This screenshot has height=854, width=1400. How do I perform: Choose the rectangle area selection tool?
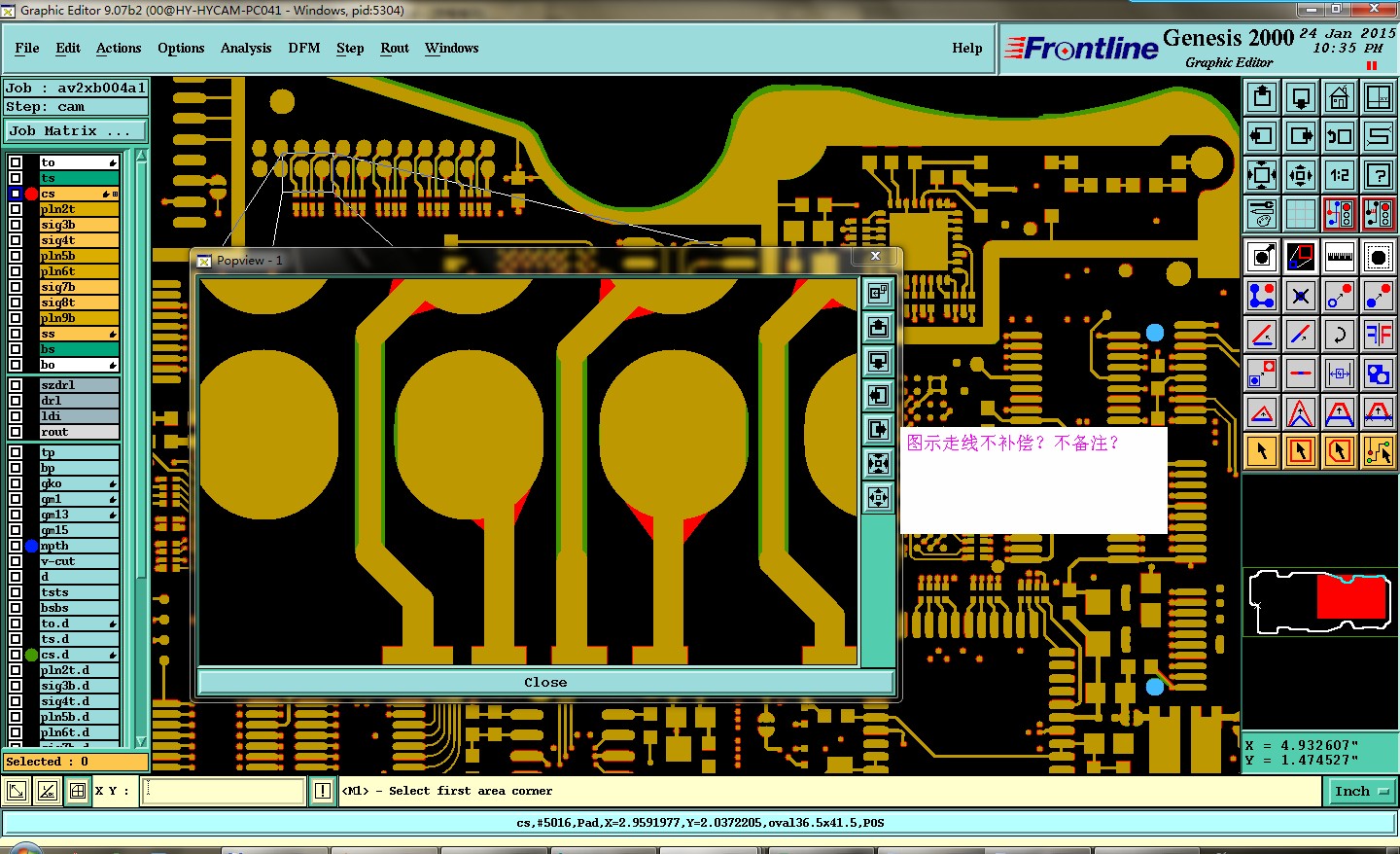[x=1301, y=451]
